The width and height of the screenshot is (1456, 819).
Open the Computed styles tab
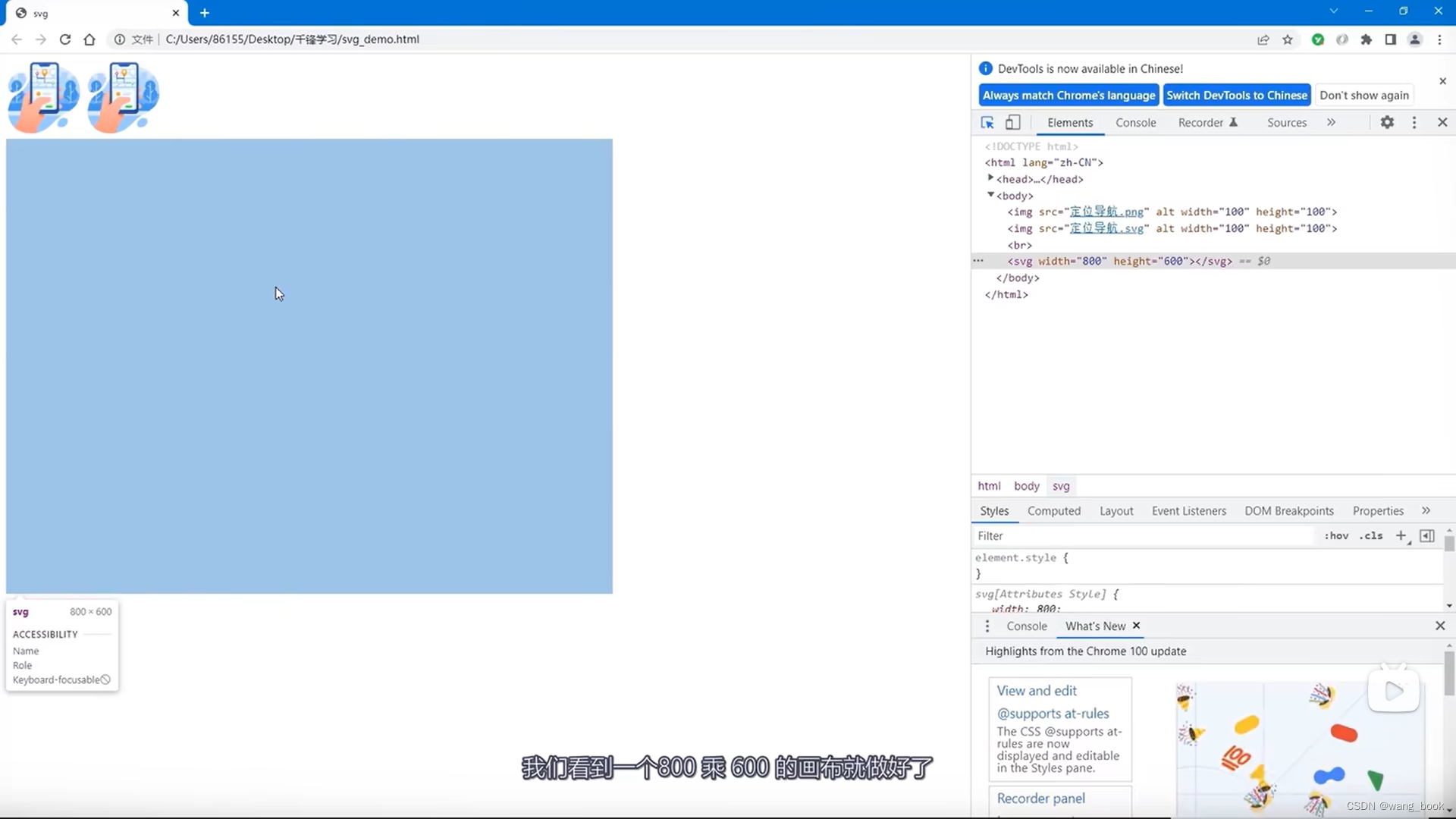(1053, 510)
